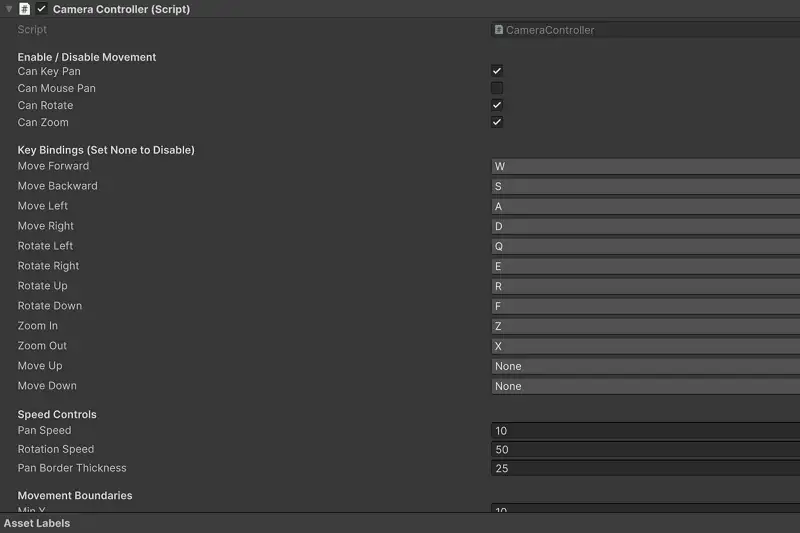Click the Move Right label
Viewport: 800px width, 533px height.
point(45,226)
